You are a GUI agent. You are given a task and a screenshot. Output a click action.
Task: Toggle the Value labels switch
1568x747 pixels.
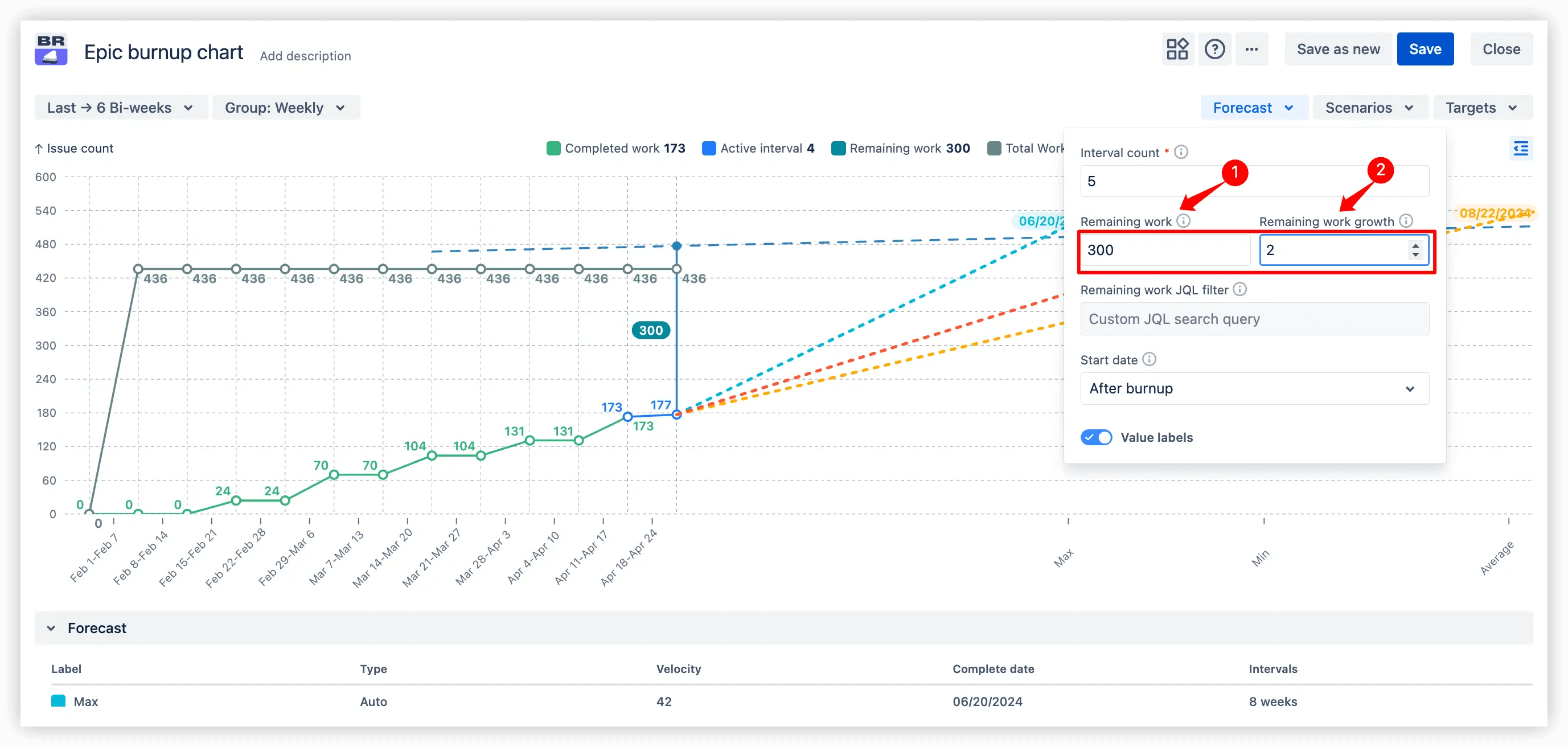click(x=1096, y=437)
